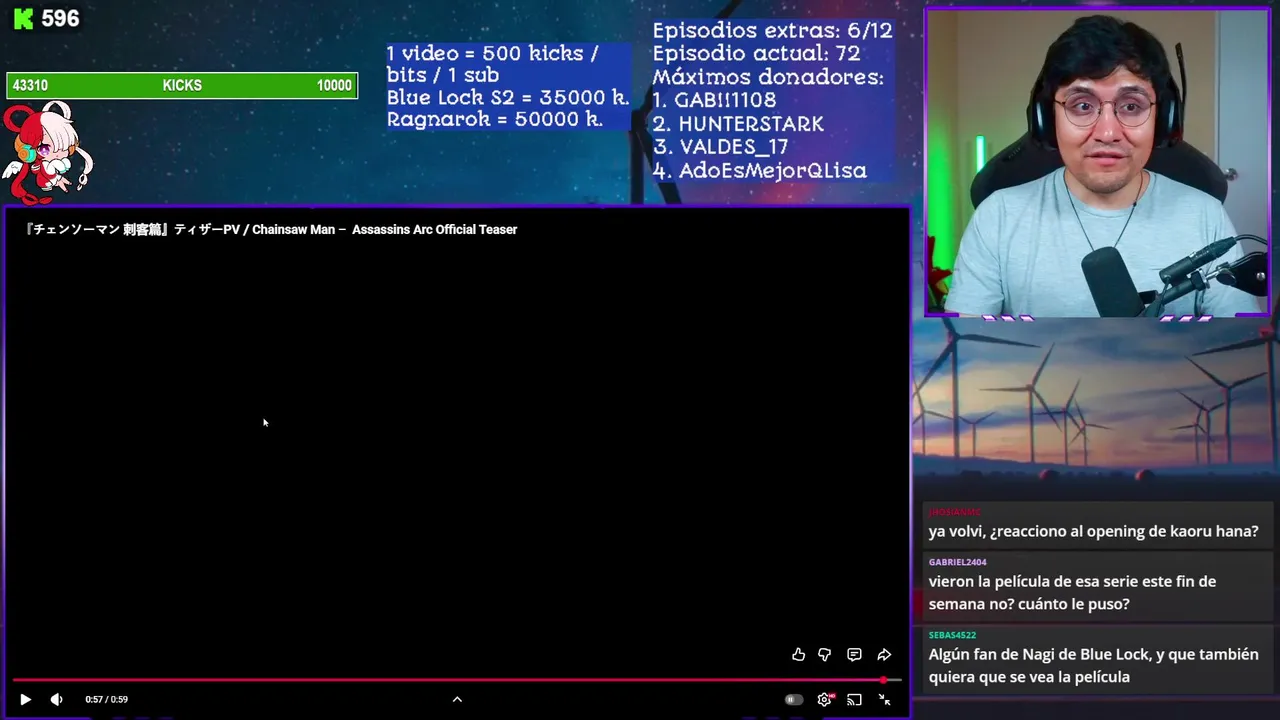Click 'Episodios extras: 6/12' text
Screen dimensions: 1280x720
click(772, 31)
